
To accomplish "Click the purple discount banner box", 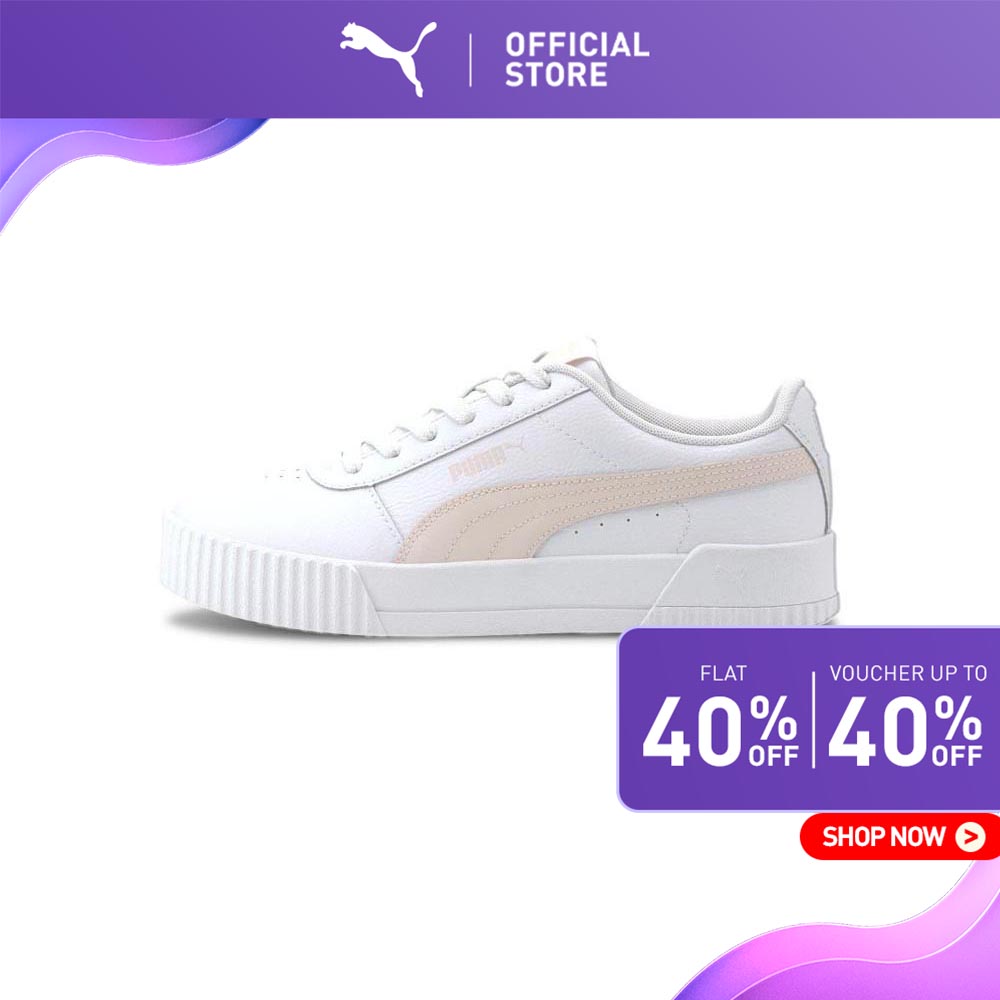I will [x=808, y=719].
